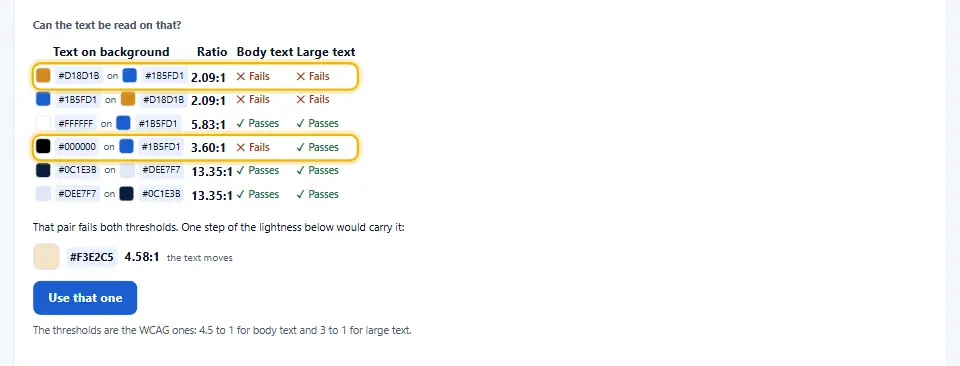This screenshot has height=366, width=960.
Task: Click the Text on background column header
Action: (111, 52)
